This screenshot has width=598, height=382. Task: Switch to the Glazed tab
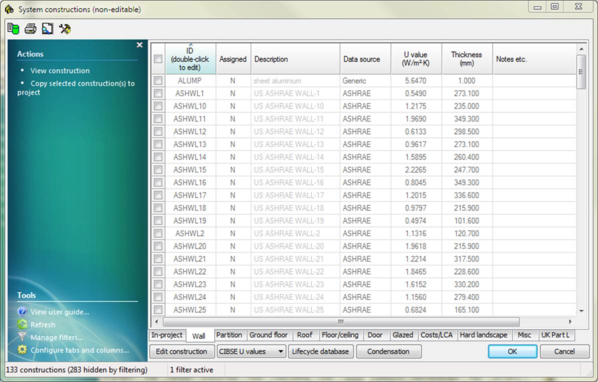[403, 335]
